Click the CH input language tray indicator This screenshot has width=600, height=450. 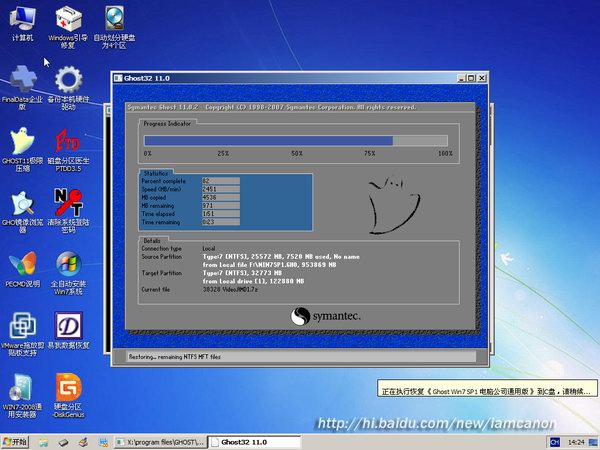click(554, 442)
